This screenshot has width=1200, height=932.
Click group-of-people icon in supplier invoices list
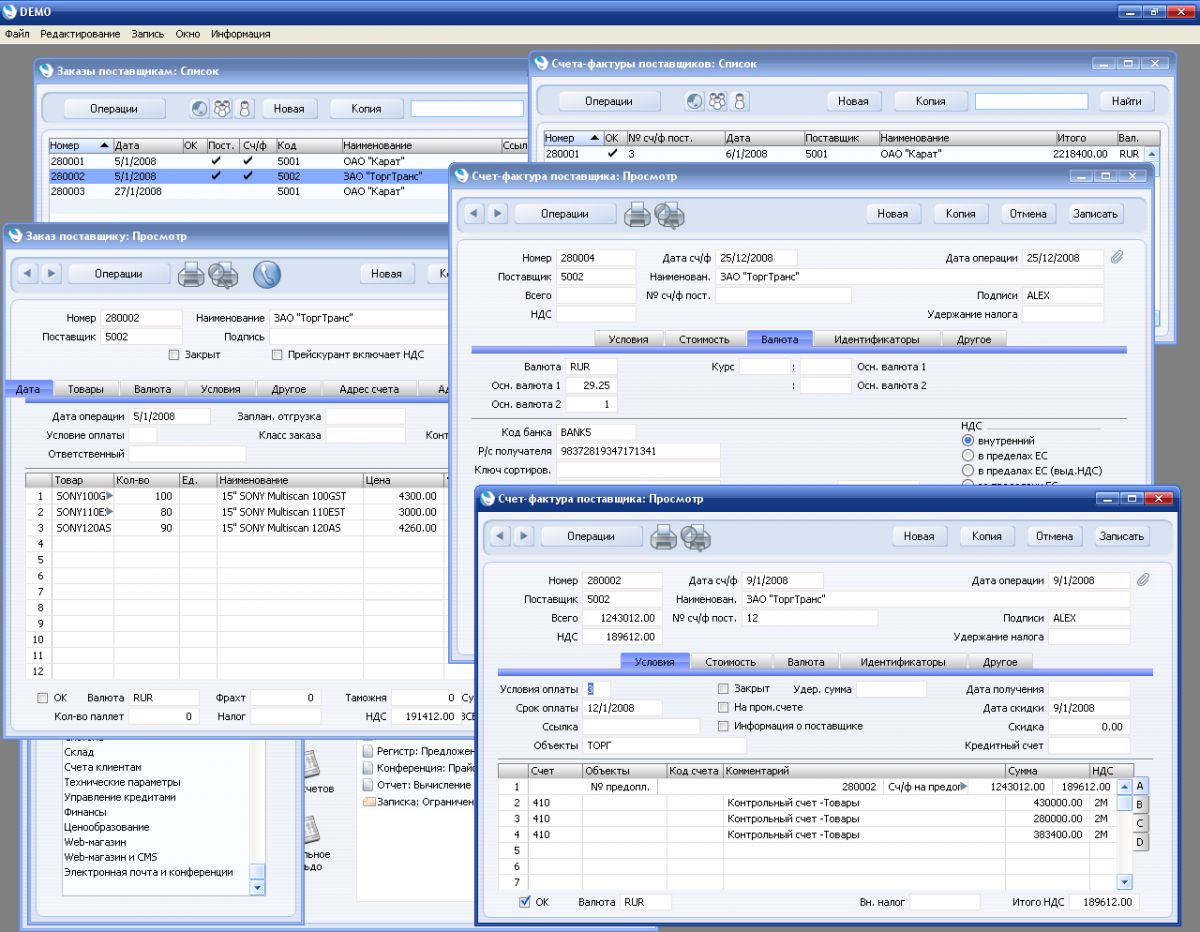[717, 101]
